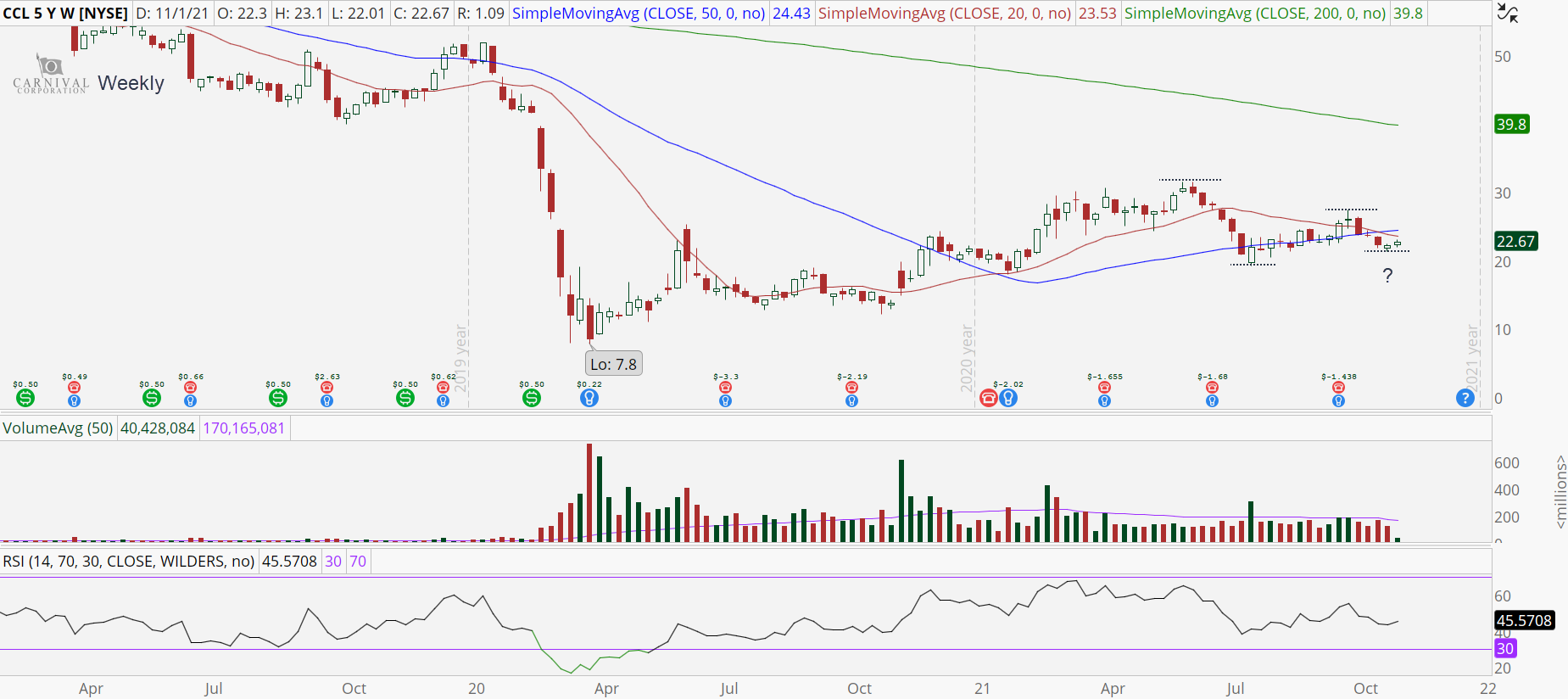
Task: Click the large lightbulb icon labeled $-2.02
Action: coord(1008,398)
